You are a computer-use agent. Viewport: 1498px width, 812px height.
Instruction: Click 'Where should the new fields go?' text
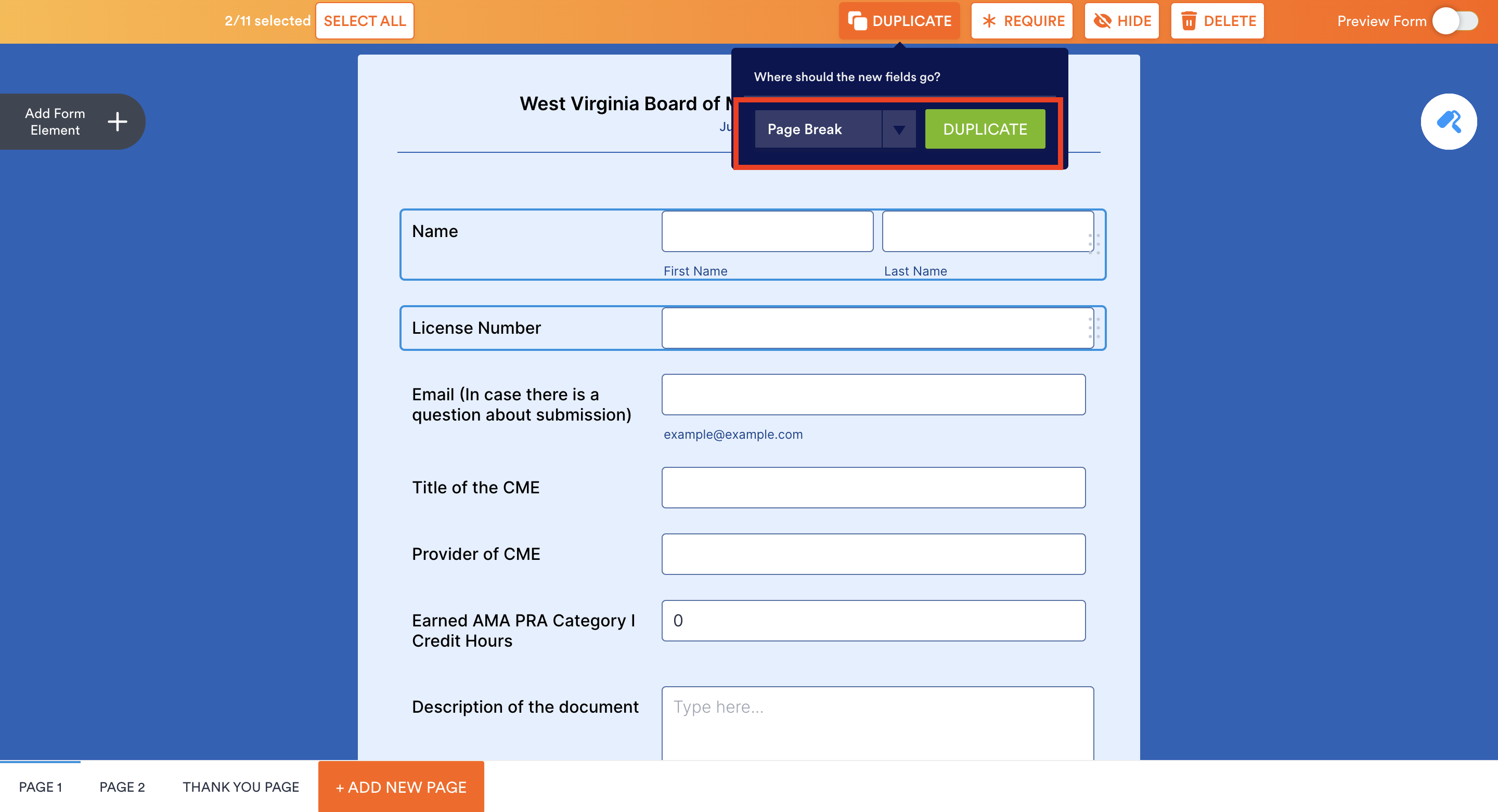pyautogui.click(x=847, y=77)
